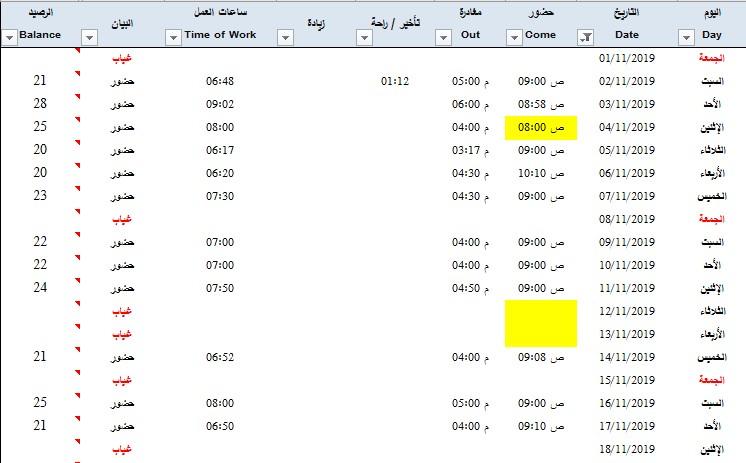Image resolution: width=746 pixels, height=463 pixels.
Task: Select empty yellow Come cell for 13/11/2019
Action: 541,335
